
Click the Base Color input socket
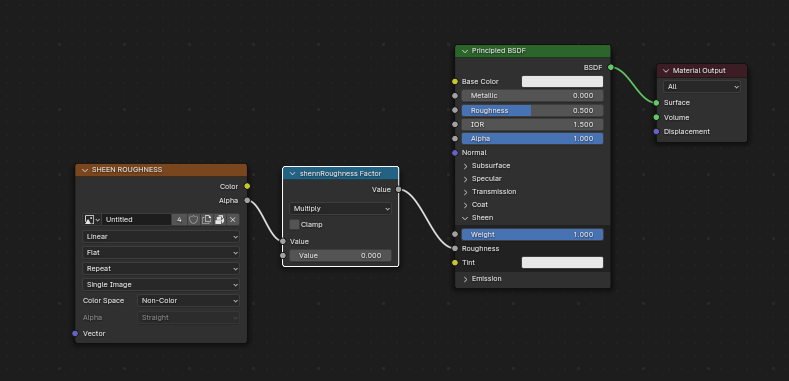pyautogui.click(x=455, y=82)
